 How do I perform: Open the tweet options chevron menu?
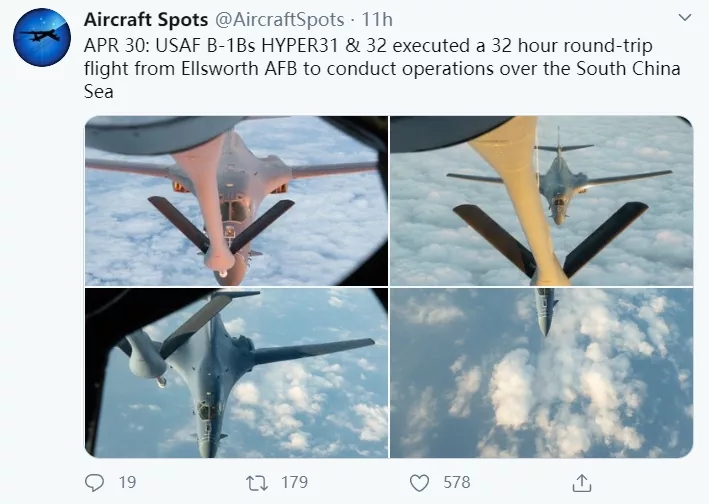point(684,19)
